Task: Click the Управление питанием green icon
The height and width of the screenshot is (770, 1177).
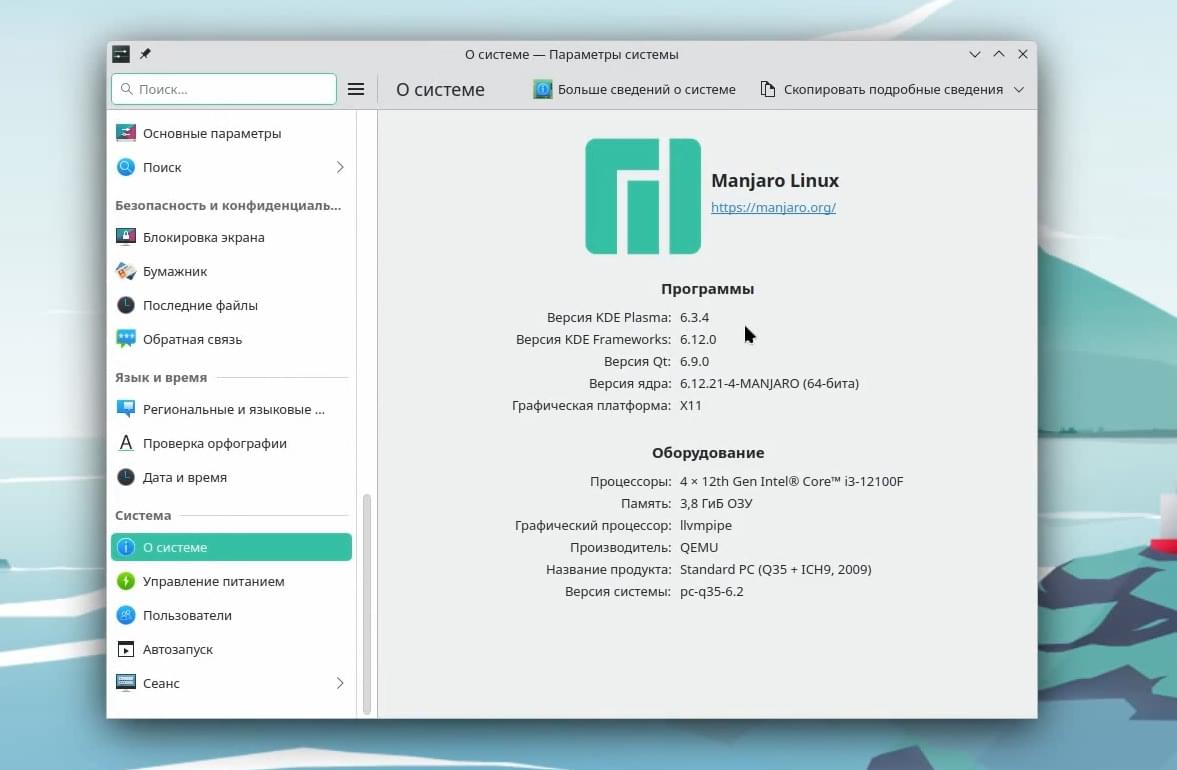Action: [125, 581]
